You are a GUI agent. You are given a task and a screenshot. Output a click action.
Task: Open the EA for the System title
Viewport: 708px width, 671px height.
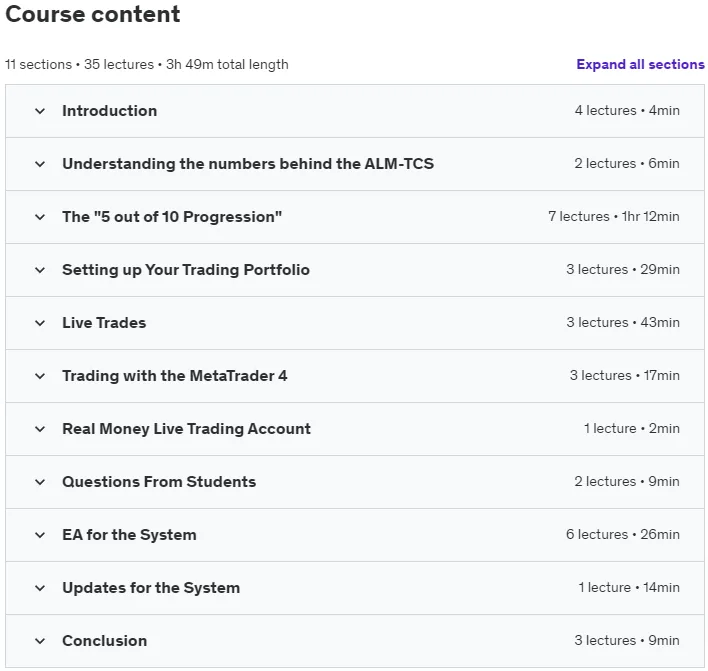tap(129, 535)
